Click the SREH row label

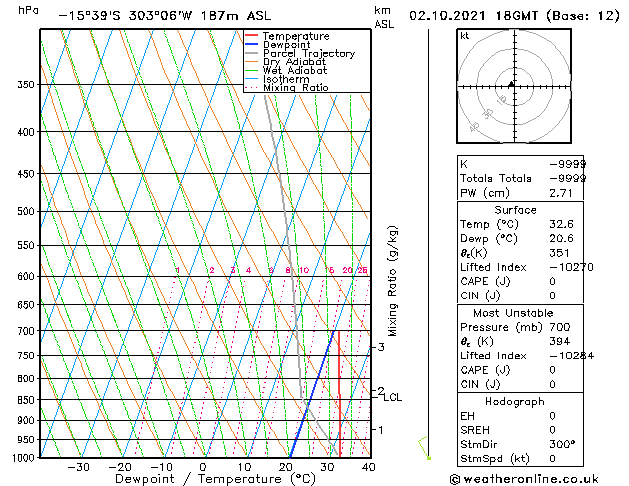[x=475, y=430]
